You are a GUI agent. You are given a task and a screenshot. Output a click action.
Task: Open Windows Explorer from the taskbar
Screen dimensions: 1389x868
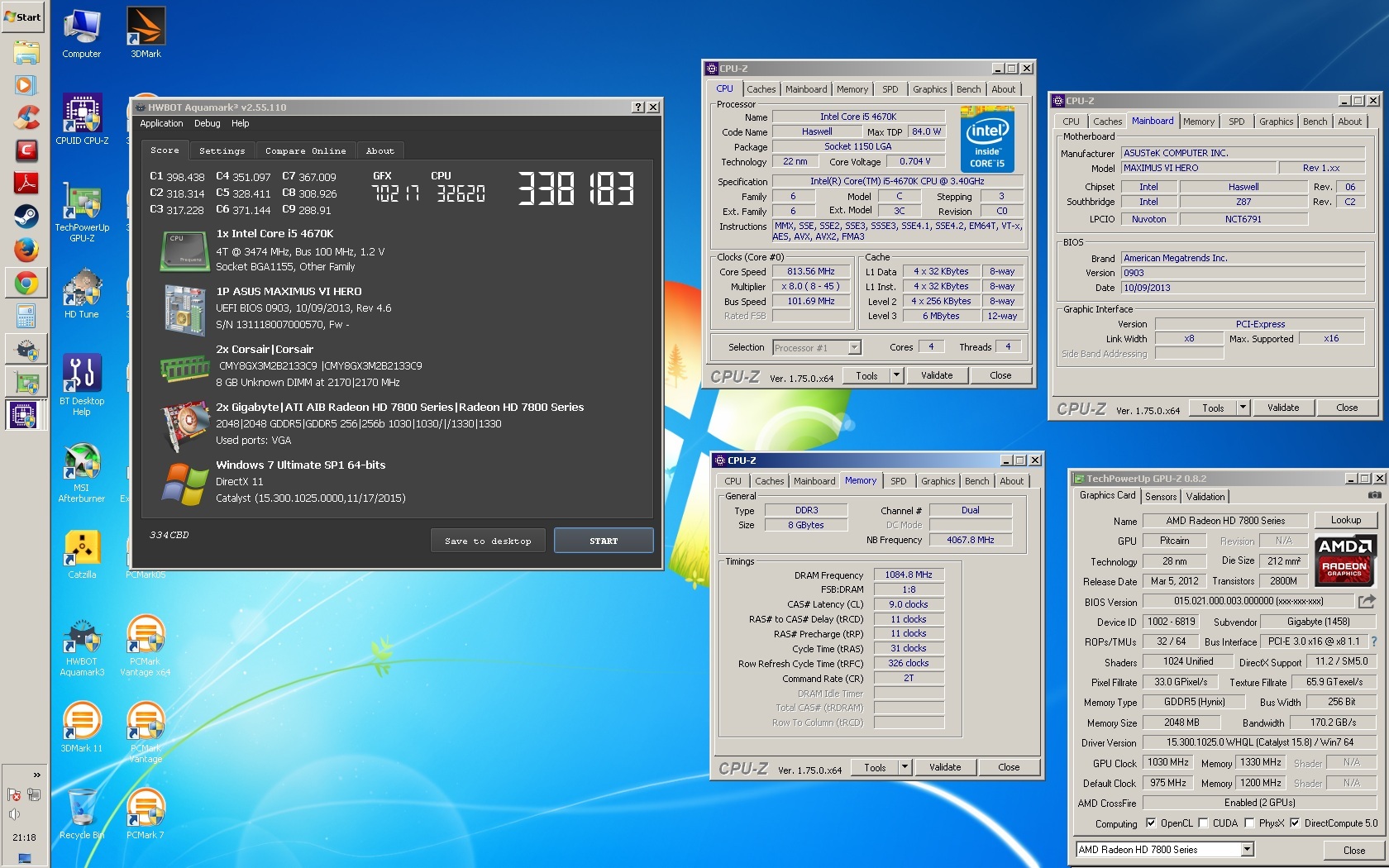coord(26,52)
